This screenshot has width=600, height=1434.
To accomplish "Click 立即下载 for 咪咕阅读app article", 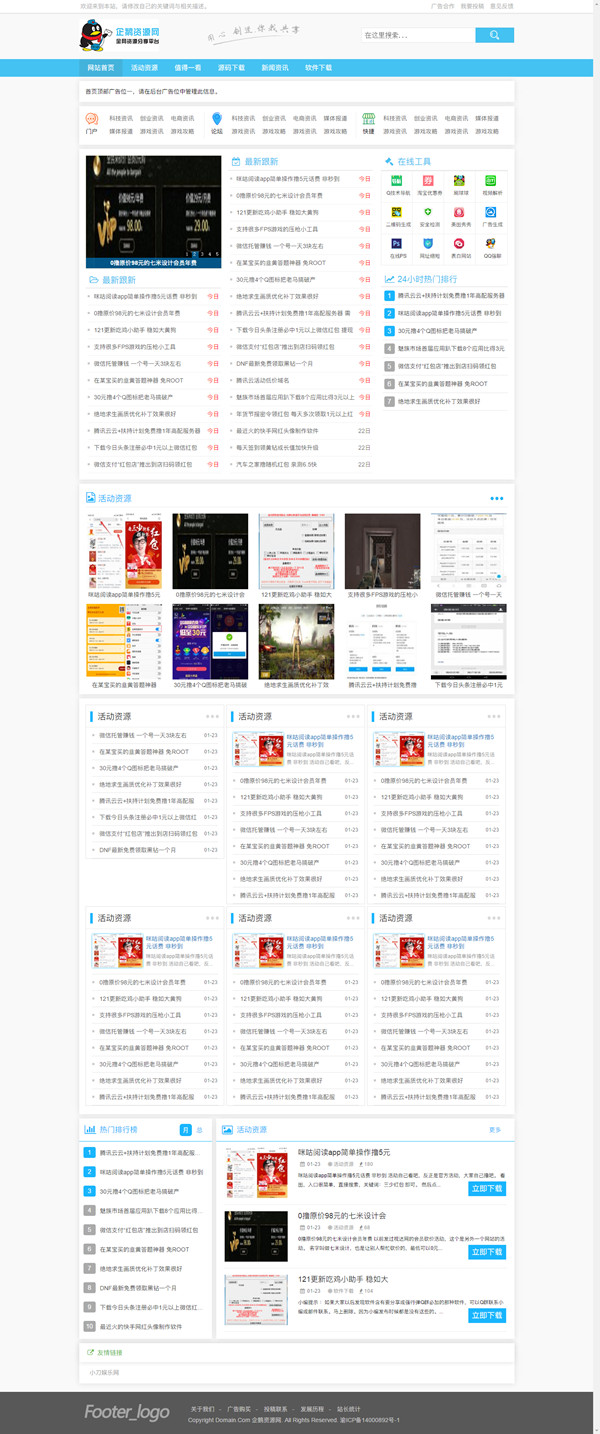I will [487, 1188].
